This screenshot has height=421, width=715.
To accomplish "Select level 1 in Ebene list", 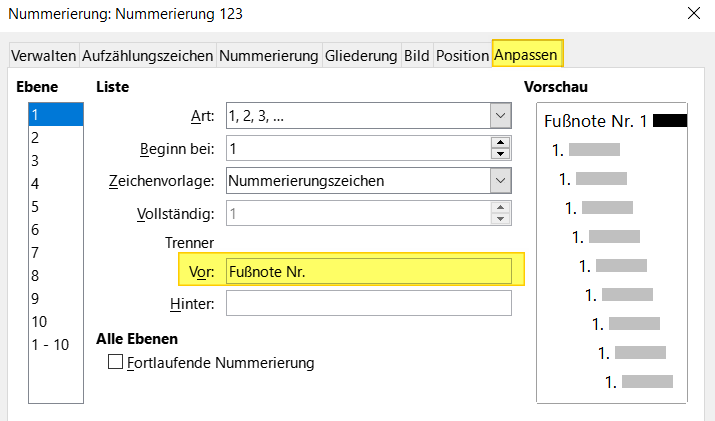I will tap(56, 114).
